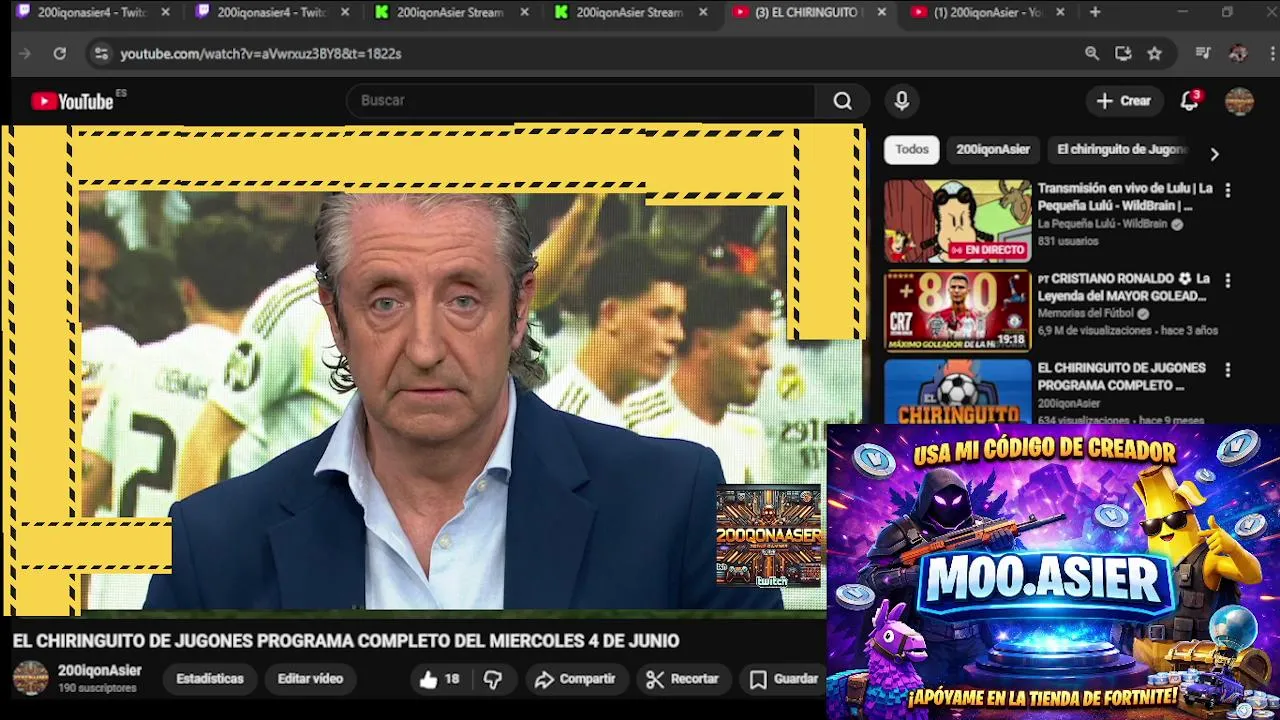Open the notifications bell

click(1189, 100)
